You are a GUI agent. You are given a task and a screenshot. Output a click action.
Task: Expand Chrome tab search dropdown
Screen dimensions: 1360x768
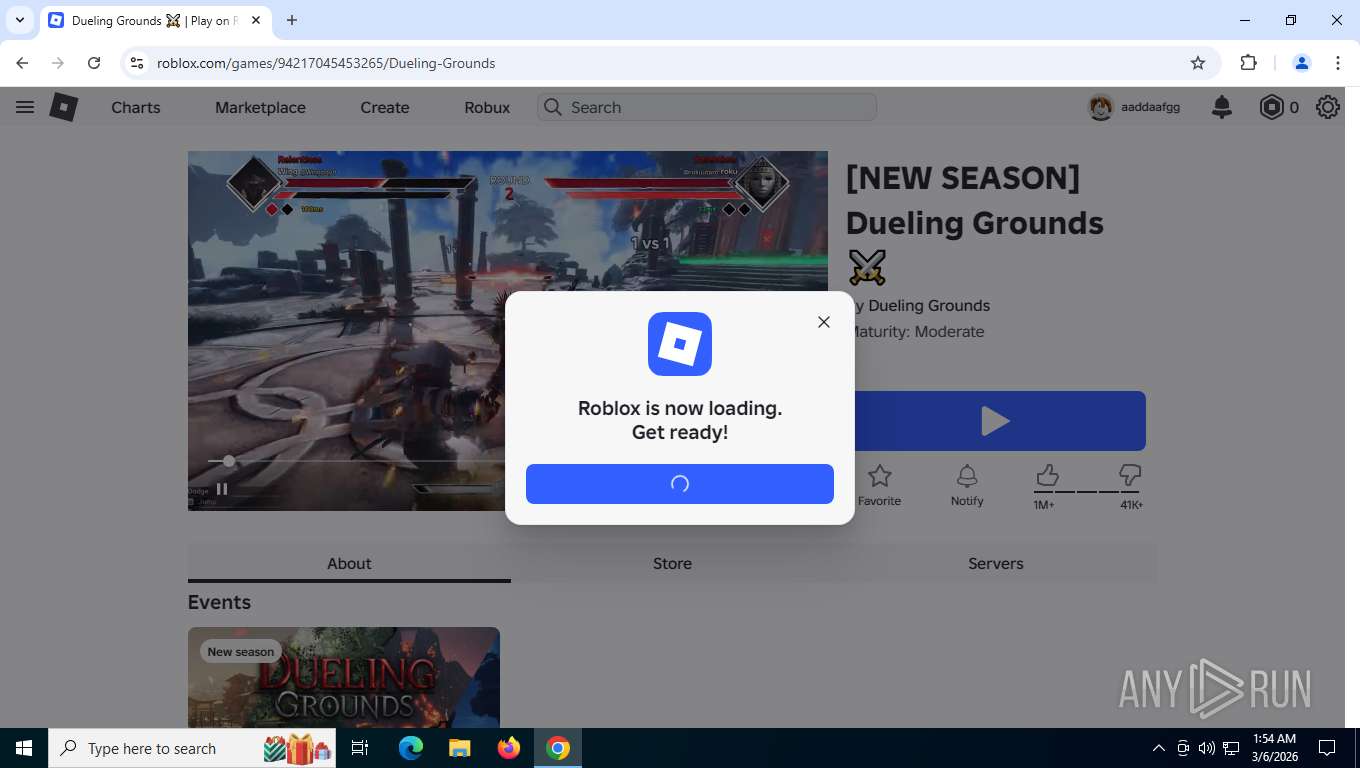pos(20,20)
